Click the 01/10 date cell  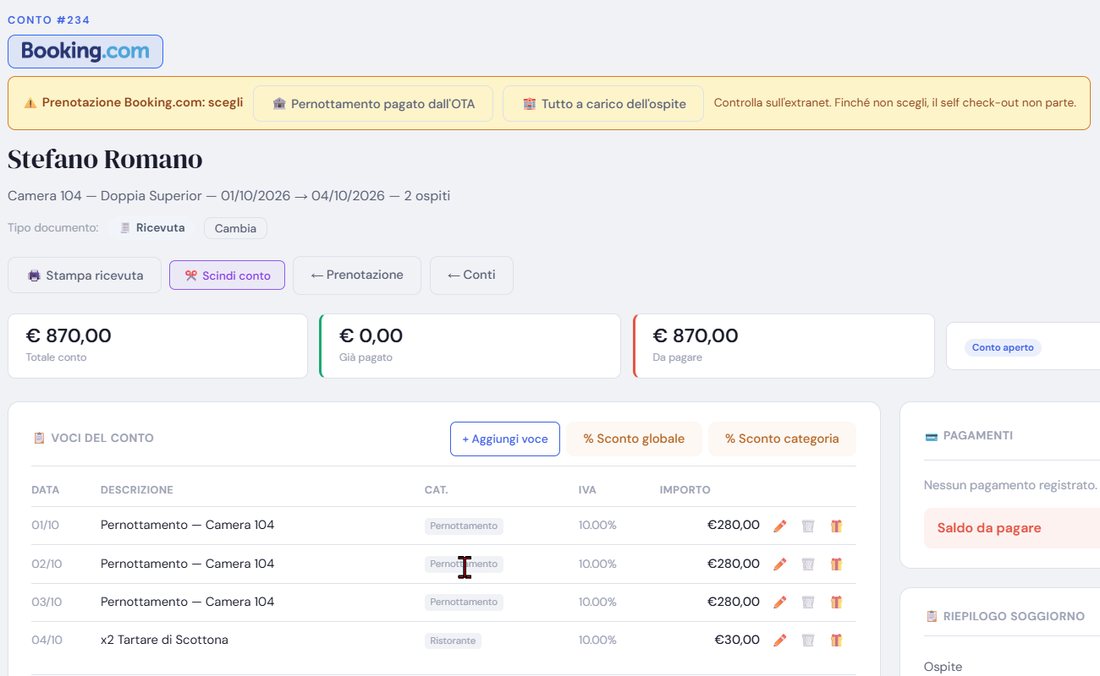(x=46, y=525)
